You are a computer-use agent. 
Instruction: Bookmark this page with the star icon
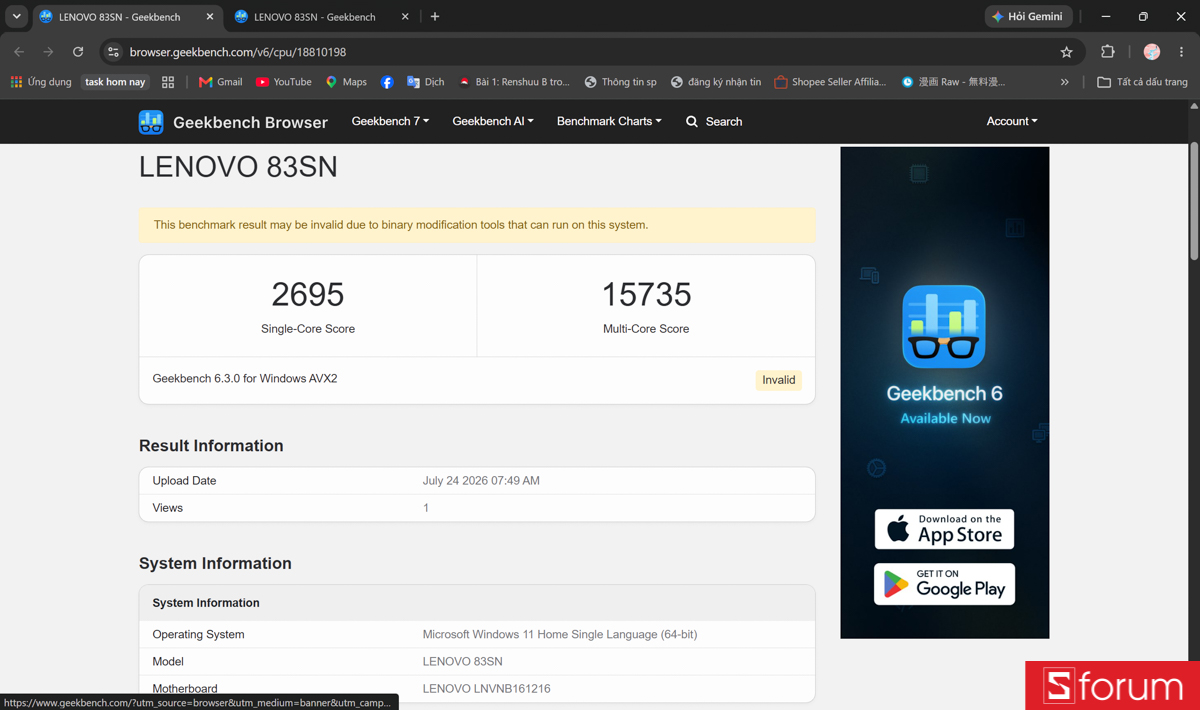[1066, 52]
